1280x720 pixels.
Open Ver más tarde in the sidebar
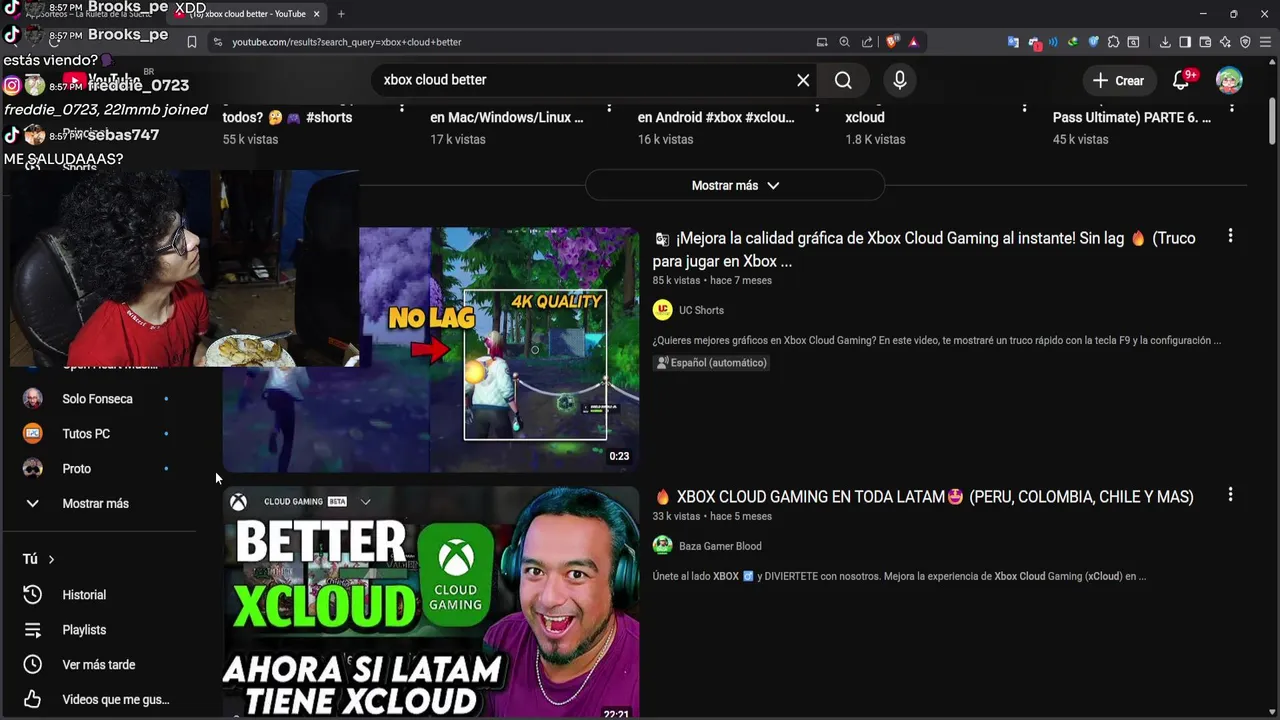pos(97,665)
